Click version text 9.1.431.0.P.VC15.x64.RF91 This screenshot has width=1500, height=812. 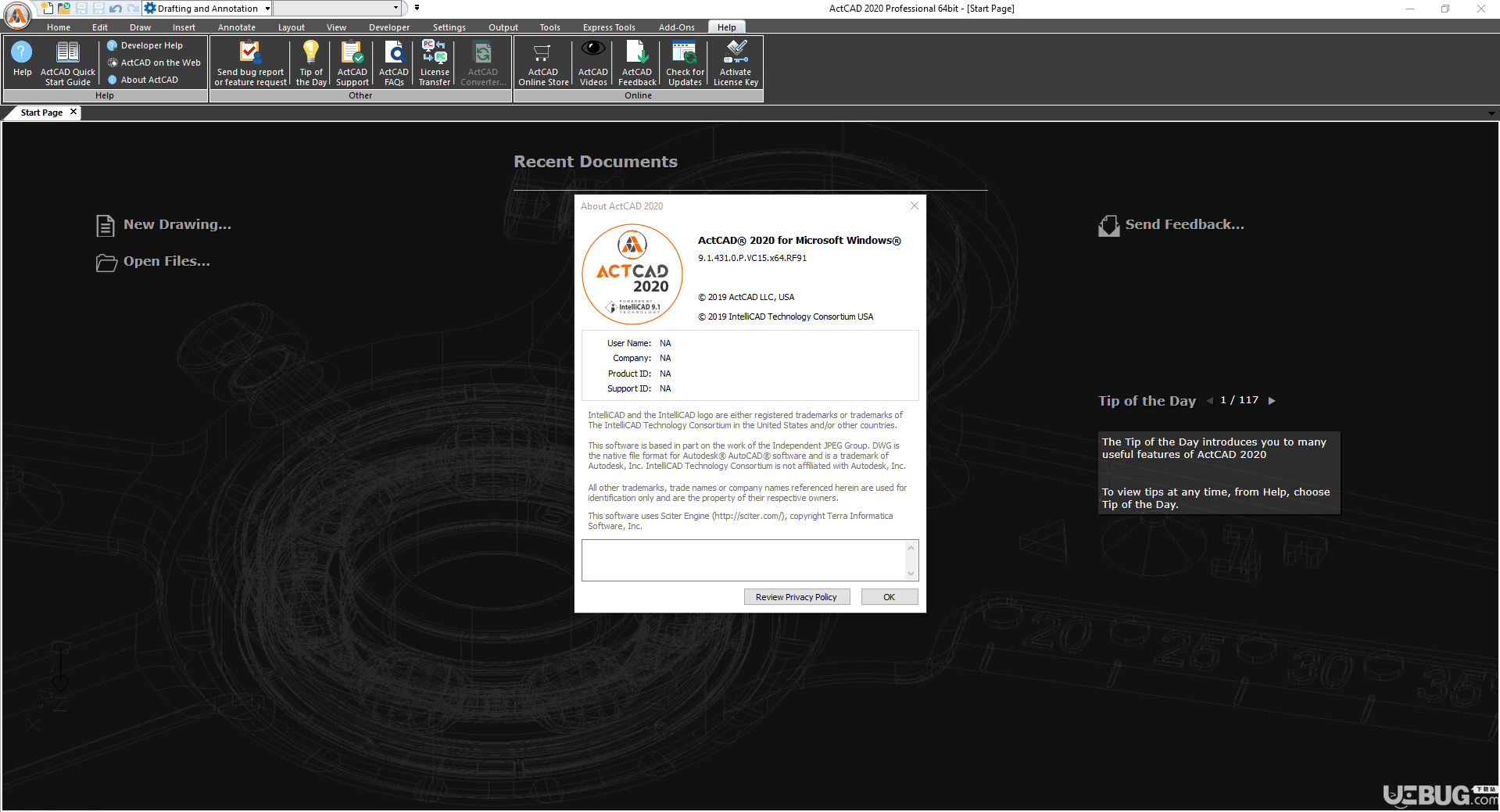[752, 258]
